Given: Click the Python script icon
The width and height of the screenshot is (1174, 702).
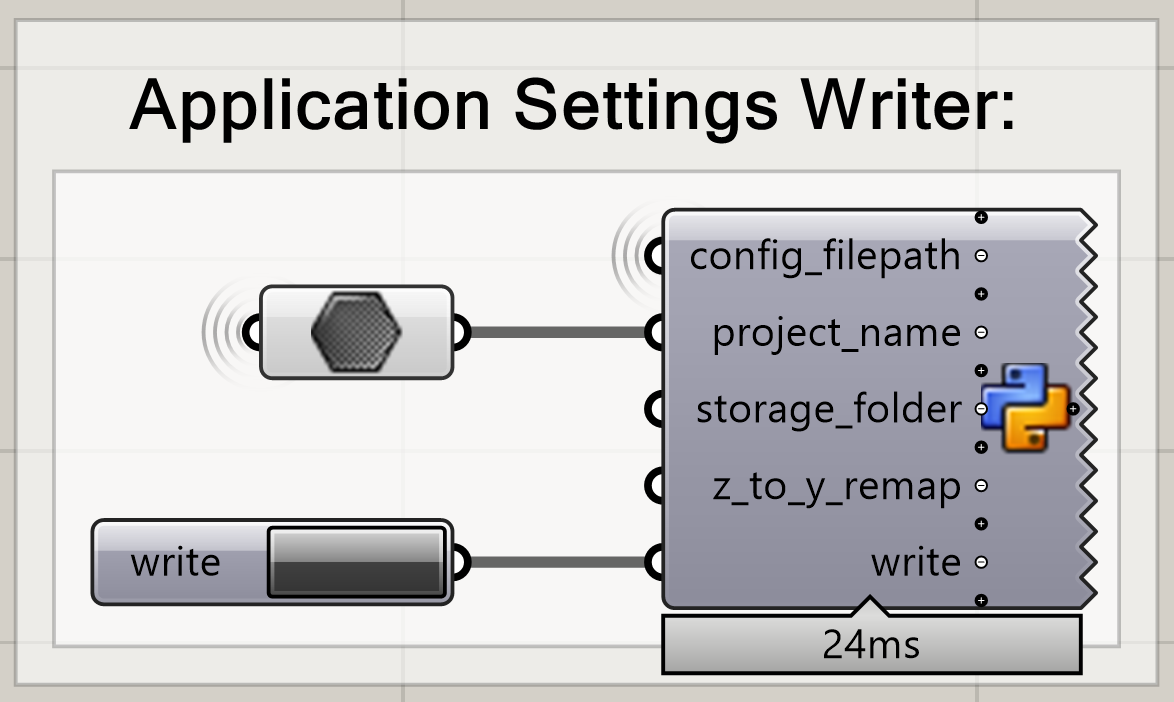Looking at the screenshot, I should (x=1025, y=408).
